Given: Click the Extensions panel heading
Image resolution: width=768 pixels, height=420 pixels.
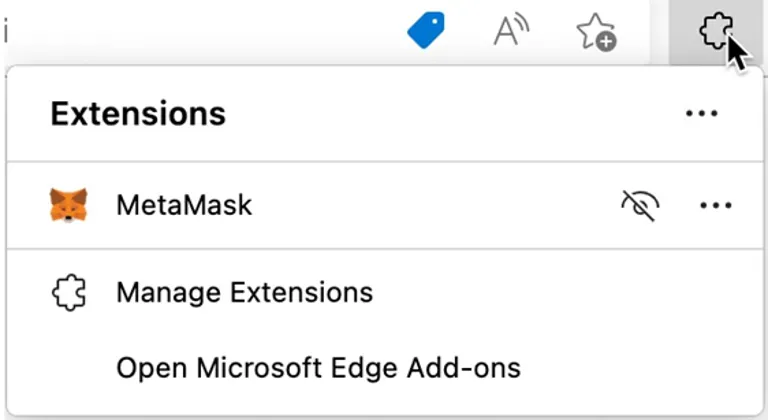Looking at the screenshot, I should point(138,114).
